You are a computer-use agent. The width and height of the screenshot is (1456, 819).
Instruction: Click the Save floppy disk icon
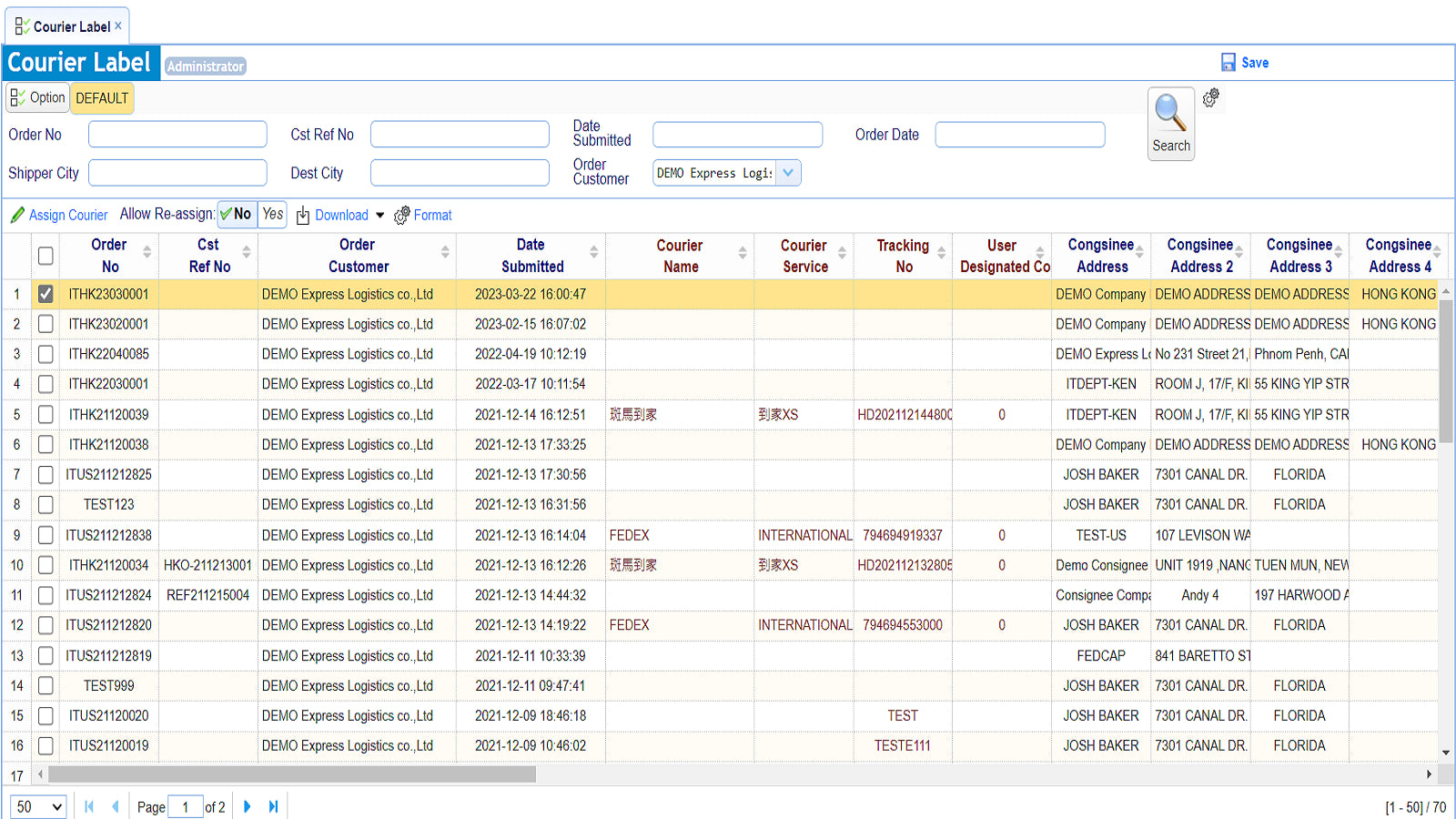pos(1228,62)
